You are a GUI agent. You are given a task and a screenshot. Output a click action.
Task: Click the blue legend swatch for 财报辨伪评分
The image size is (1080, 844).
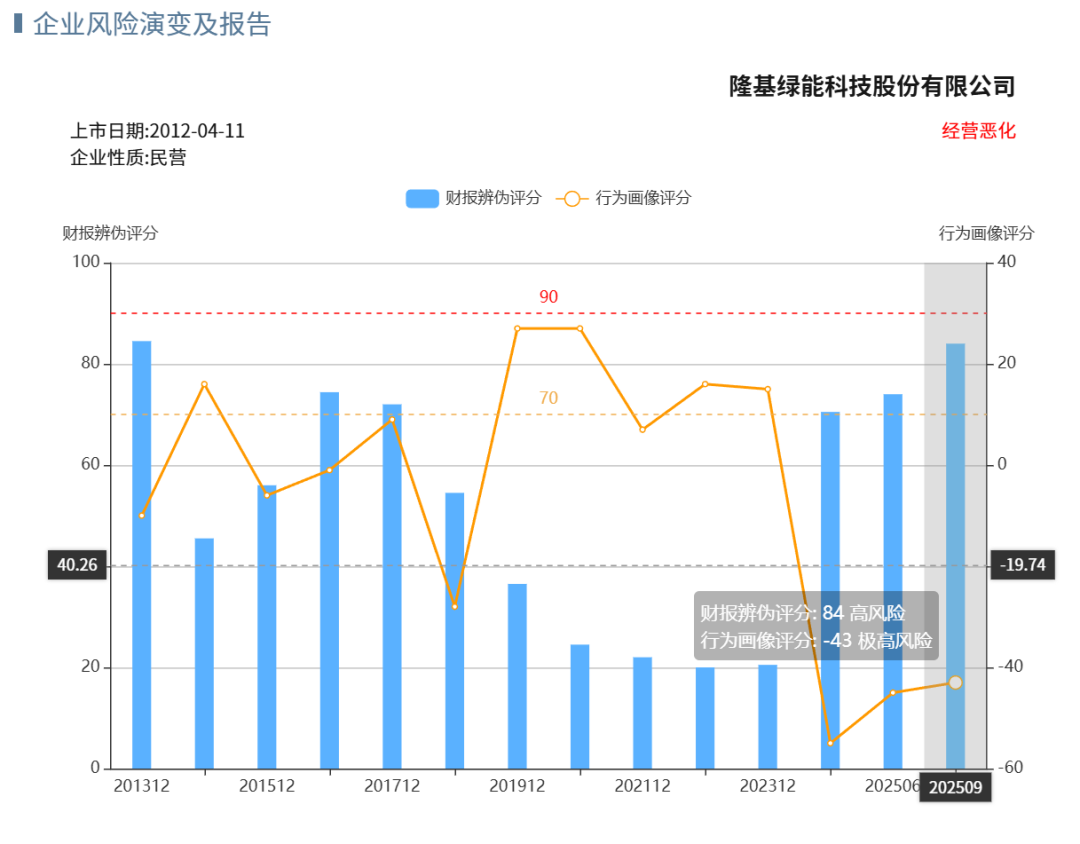pyautogui.click(x=422, y=198)
